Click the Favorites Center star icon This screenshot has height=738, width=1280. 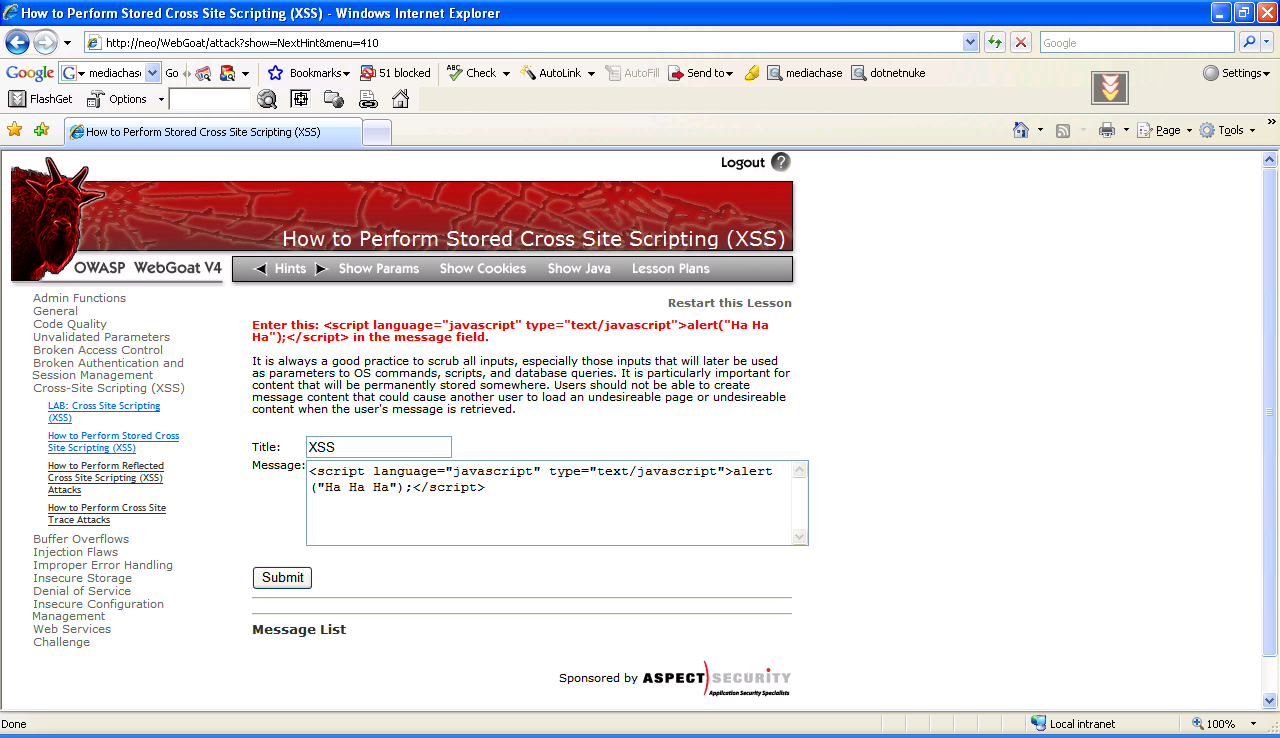pyautogui.click(x=14, y=130)
